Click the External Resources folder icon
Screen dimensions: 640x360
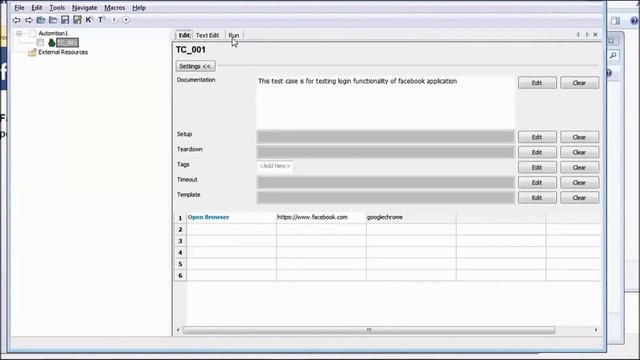click(32, 52)
